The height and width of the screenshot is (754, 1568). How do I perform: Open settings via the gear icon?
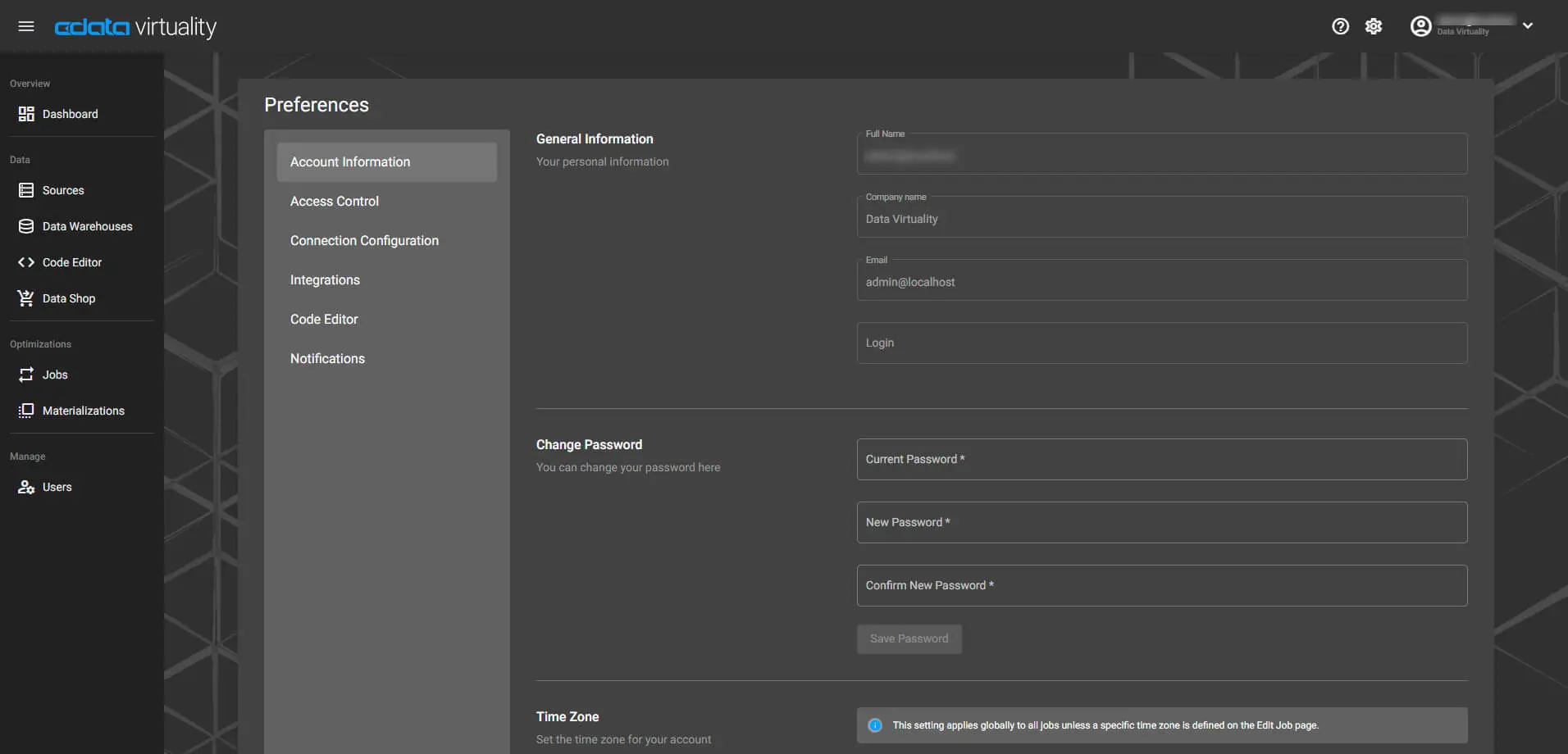1374,26
